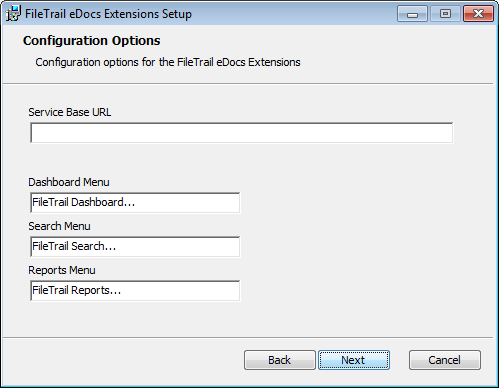This screenshot has width=499, height=388.
Task: Select the 'Configuration Options' heading
Action: (x=92, y=41)
